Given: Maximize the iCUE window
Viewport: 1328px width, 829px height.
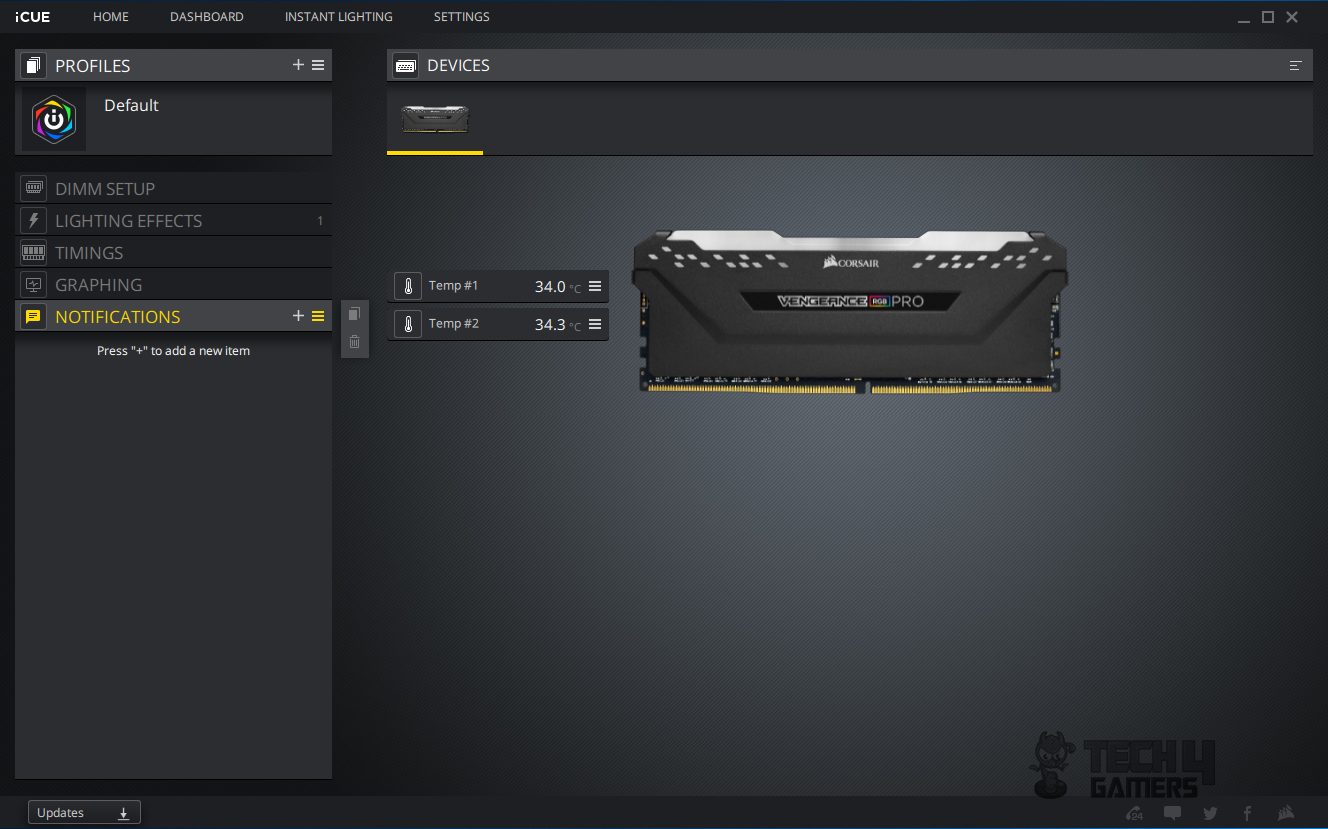Looking at the screenshot, I should coord(1267,17).
